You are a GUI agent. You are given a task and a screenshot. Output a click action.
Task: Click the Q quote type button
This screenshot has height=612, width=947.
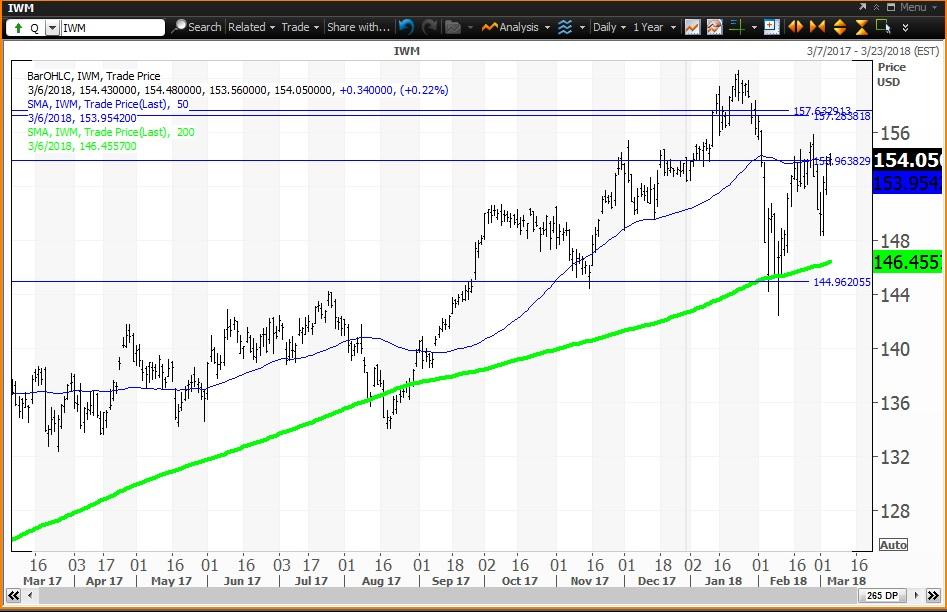click(x=34, y=28)
